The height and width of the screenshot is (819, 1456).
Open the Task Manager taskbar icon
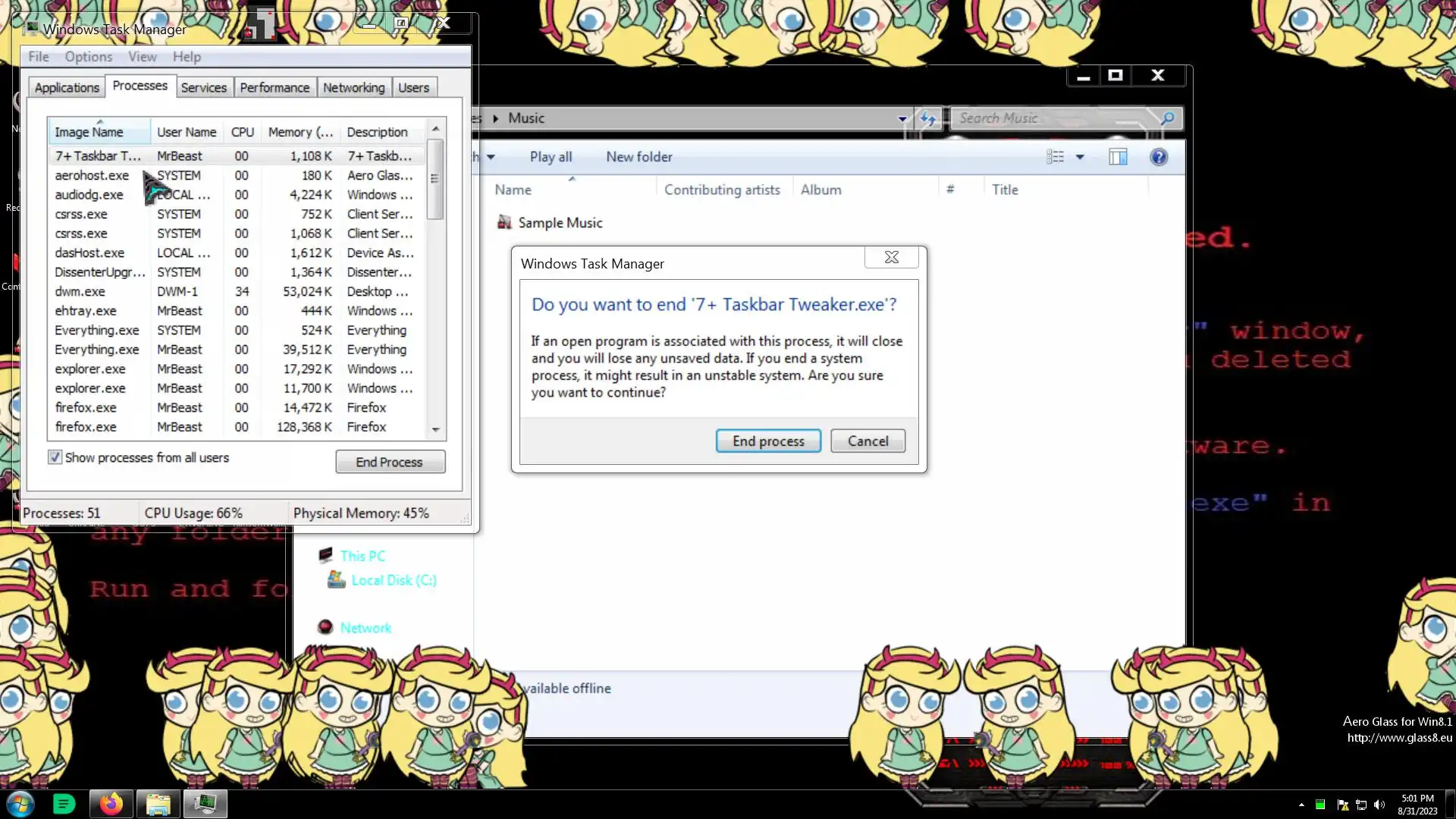[205, 804]
